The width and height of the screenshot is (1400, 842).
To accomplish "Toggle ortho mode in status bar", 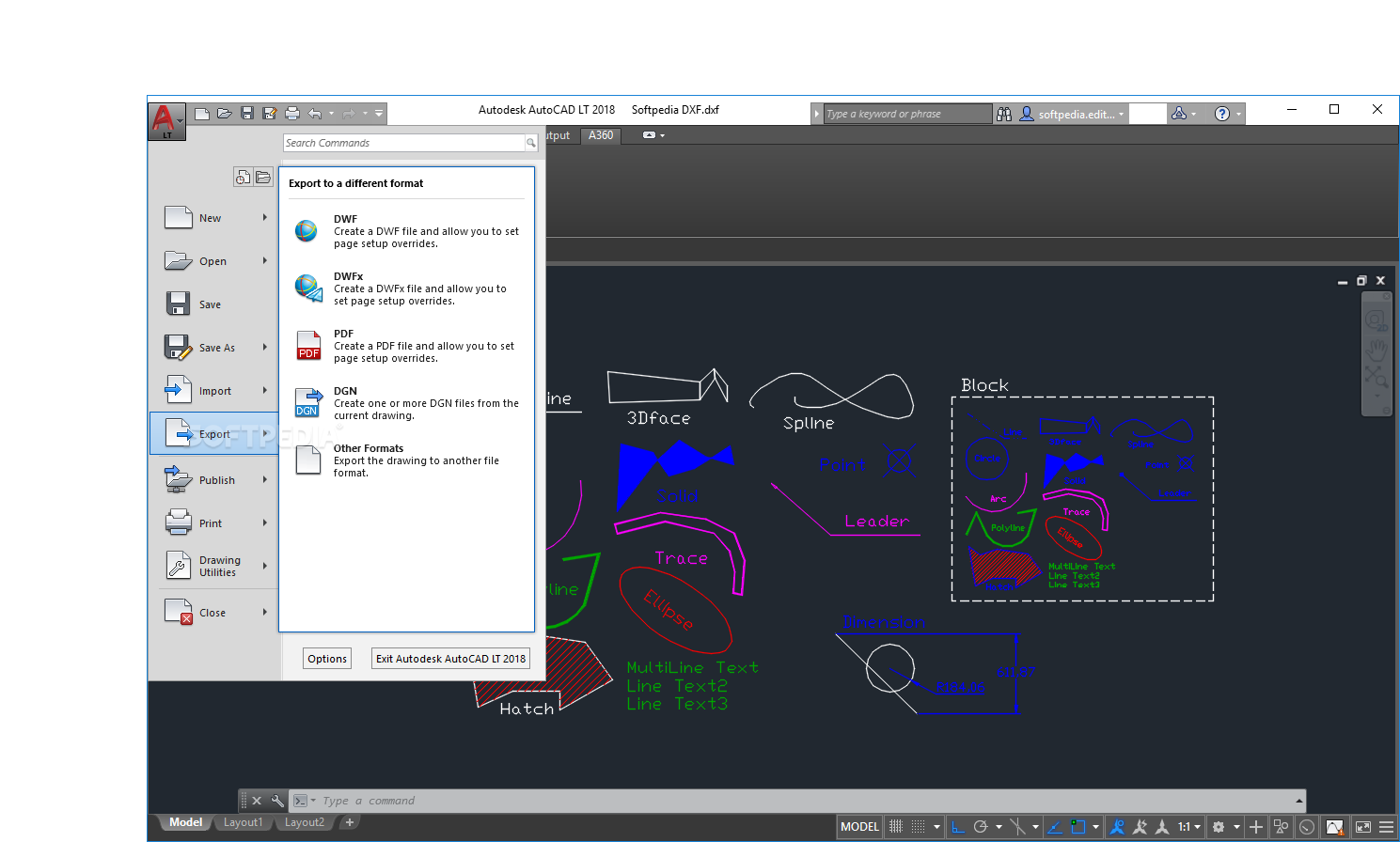I will [x=958, y=827].
